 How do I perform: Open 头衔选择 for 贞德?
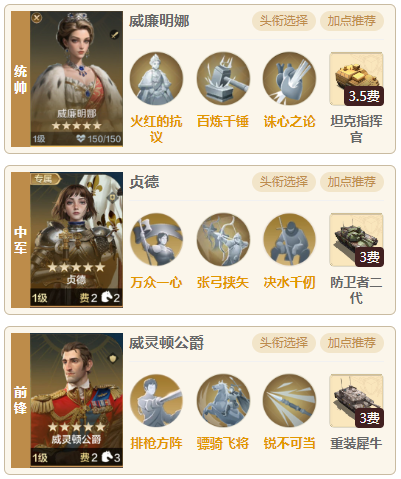coord(284,182)
